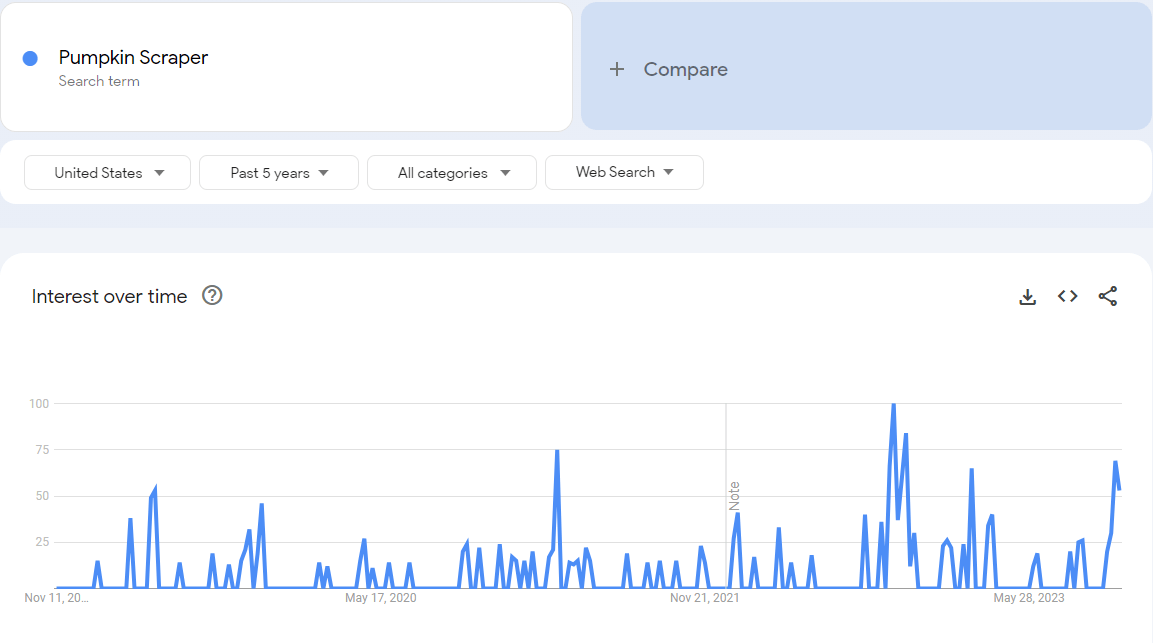Click the 75-value spike before Nov 2021
Image resolution: width=1153 pixels, height=643 pixels.
[x=557, y=451]
